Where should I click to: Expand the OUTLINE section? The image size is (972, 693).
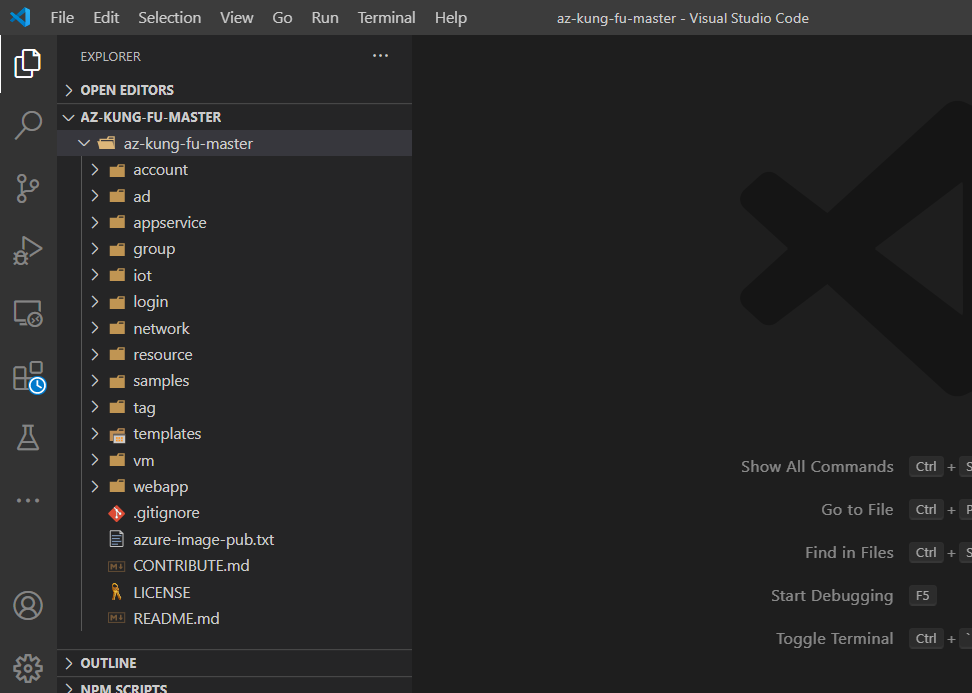pyautogui.click(x=108, y=663)
